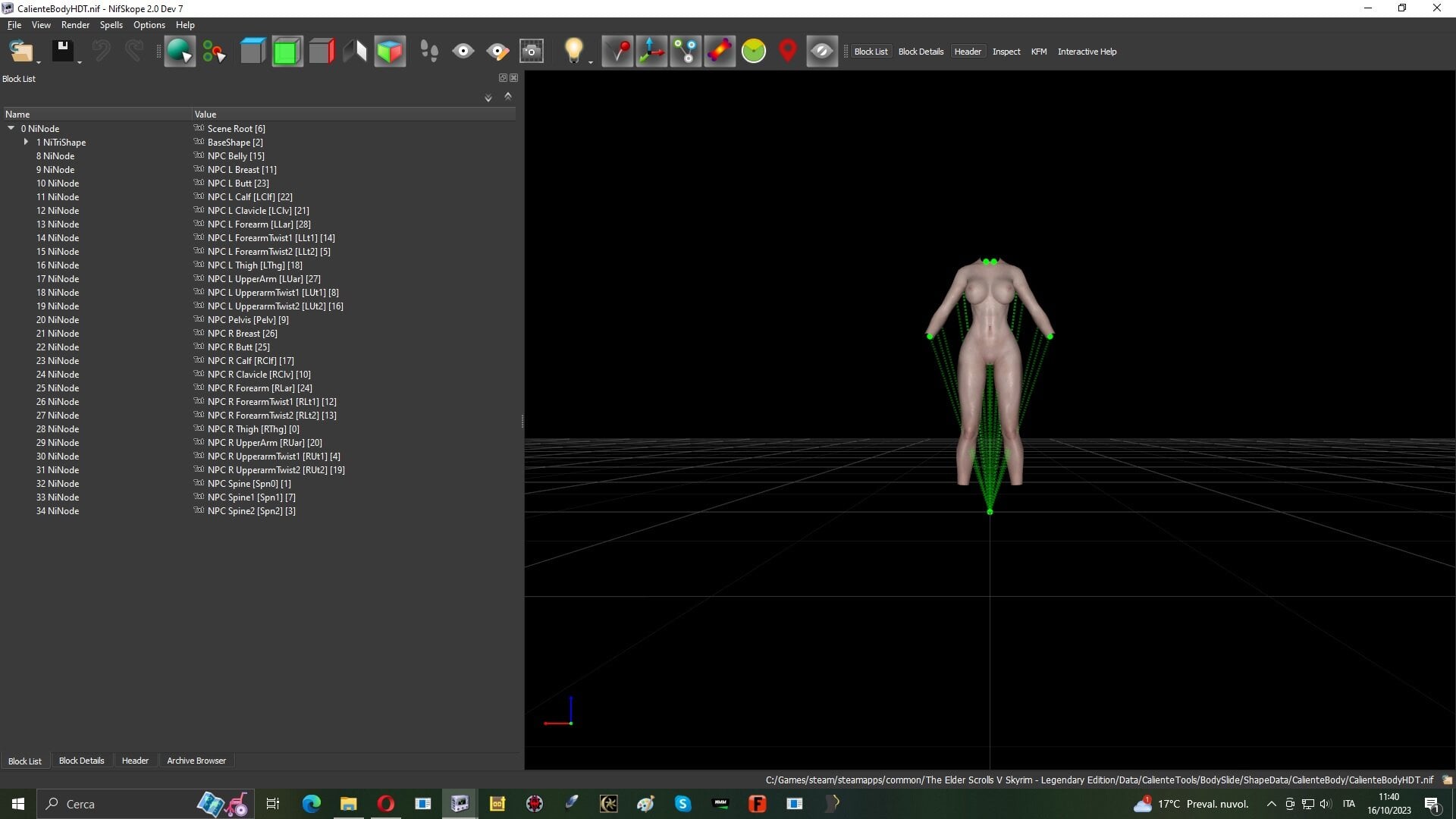Expand the 1 NiTriShape branch
The image size is (1456, 819).
click(26, 143)
